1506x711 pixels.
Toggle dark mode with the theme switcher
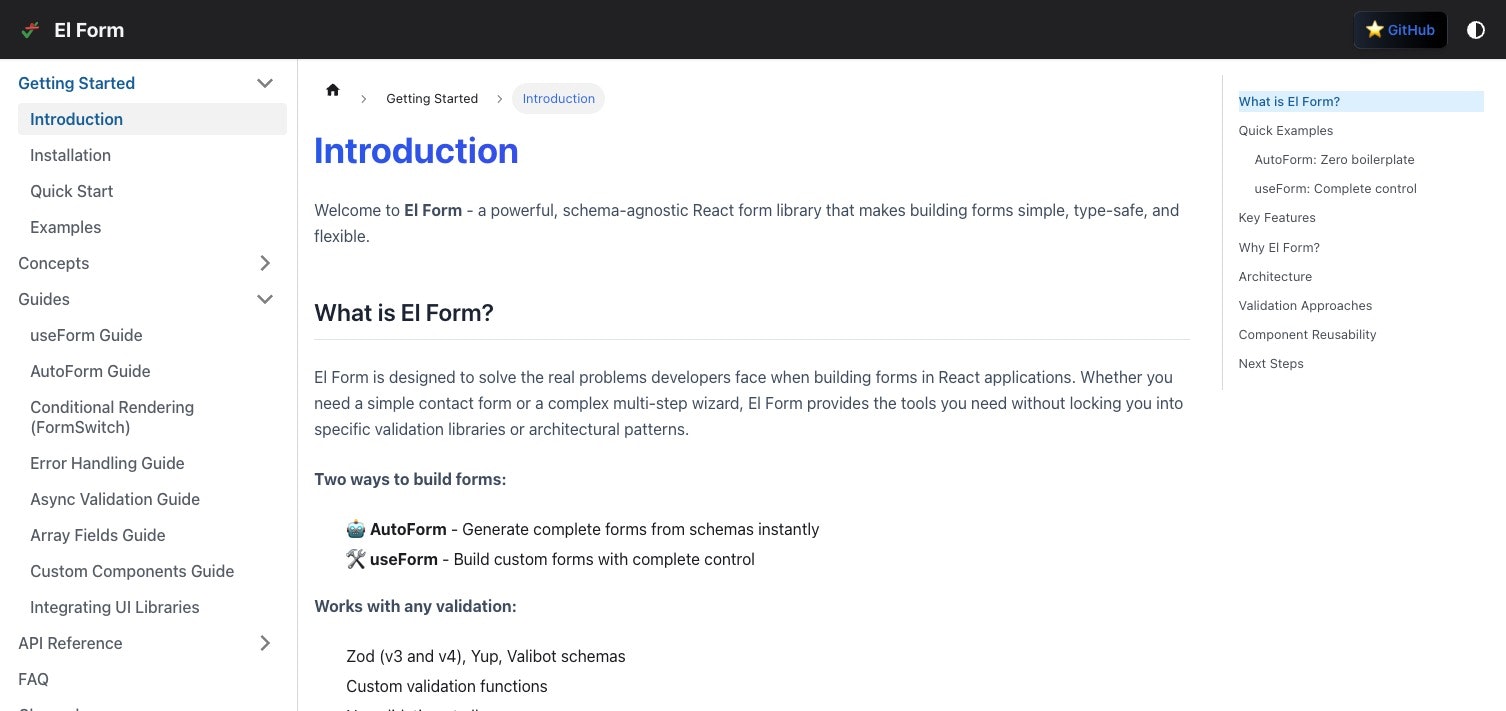(1476, 29)
